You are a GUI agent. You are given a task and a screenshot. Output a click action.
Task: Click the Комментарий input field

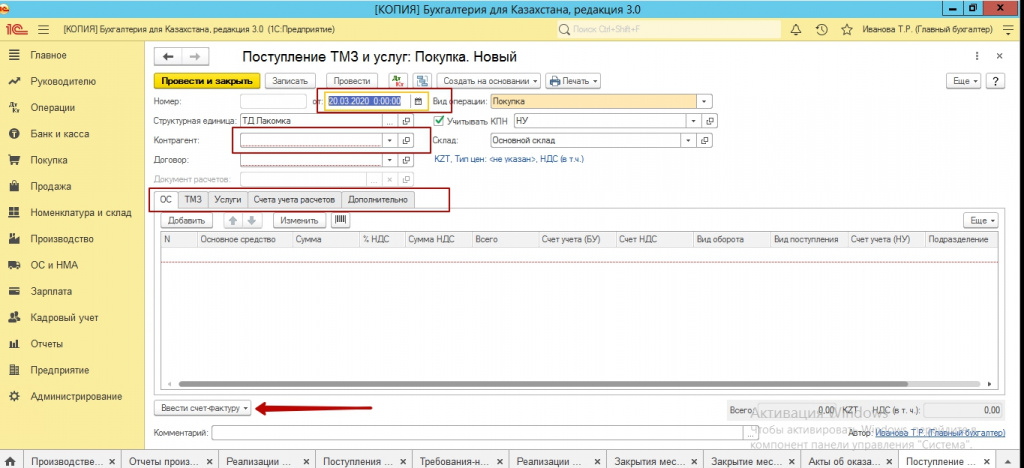tap(477, 433)
